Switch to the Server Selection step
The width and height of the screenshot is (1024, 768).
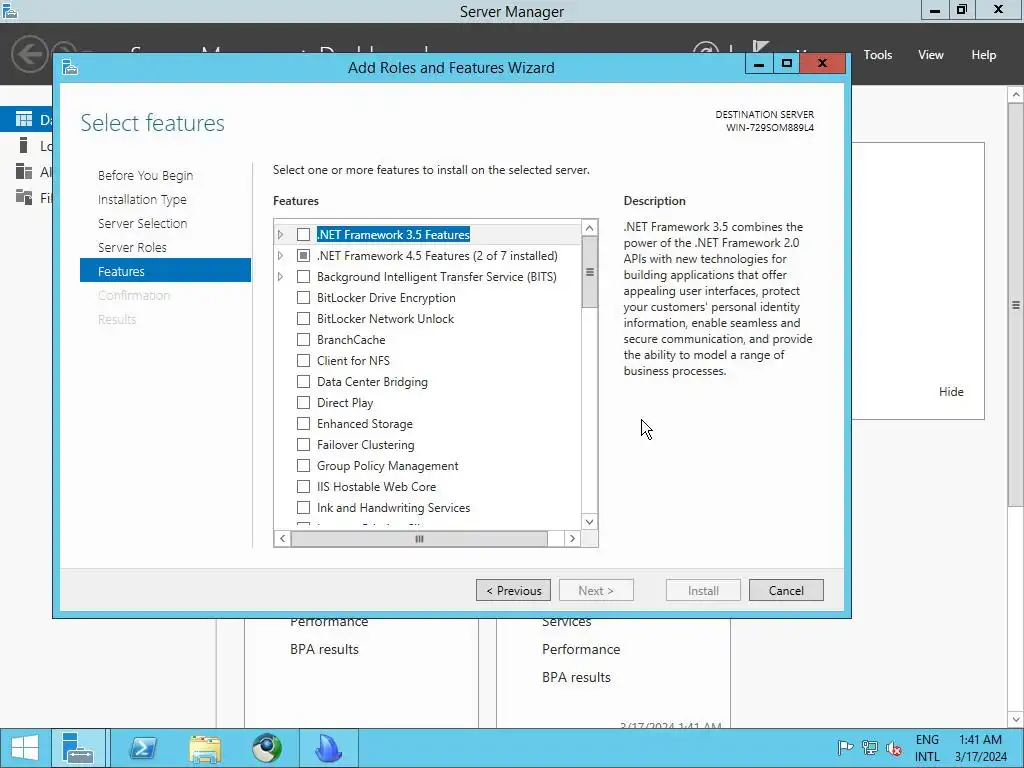(142, 223)
